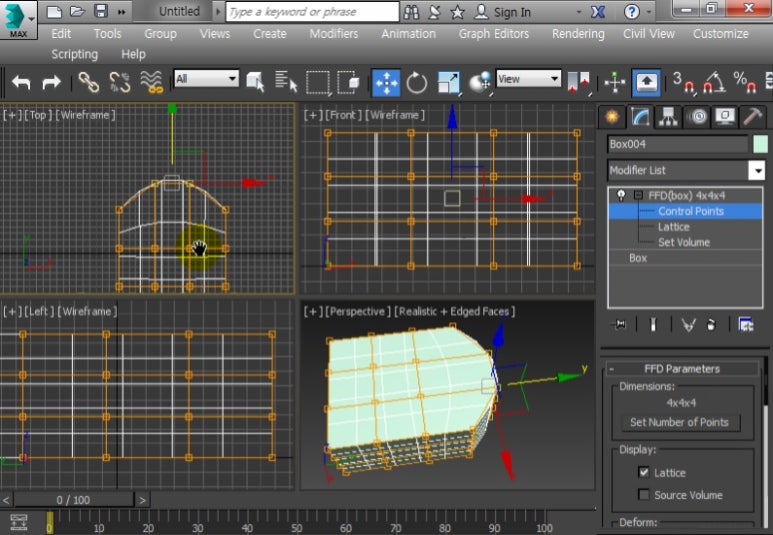Enable the Source Volume checkbox
Image resolution: width=773 pixels, height=535 pixels.
tap(643, 494)
